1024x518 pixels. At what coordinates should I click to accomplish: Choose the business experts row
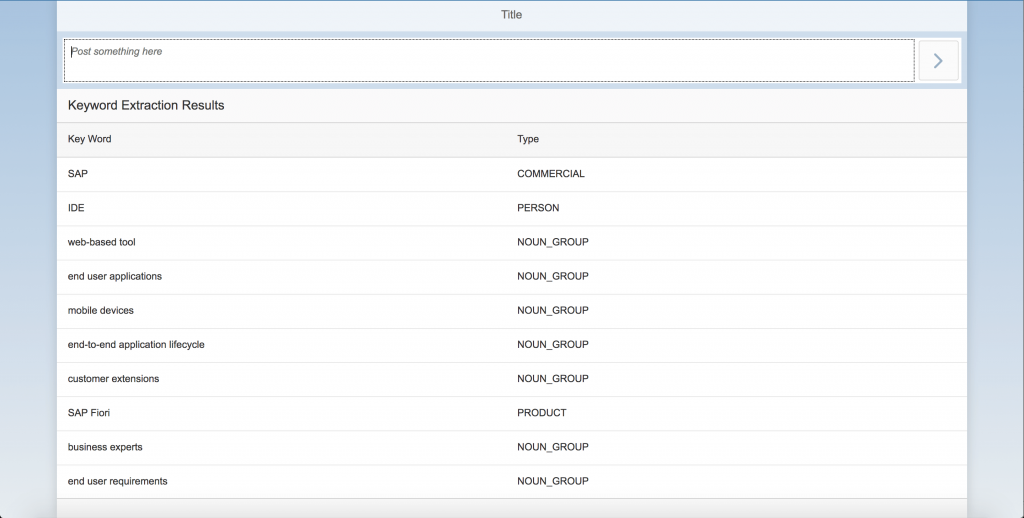click(x=511, y=447)
